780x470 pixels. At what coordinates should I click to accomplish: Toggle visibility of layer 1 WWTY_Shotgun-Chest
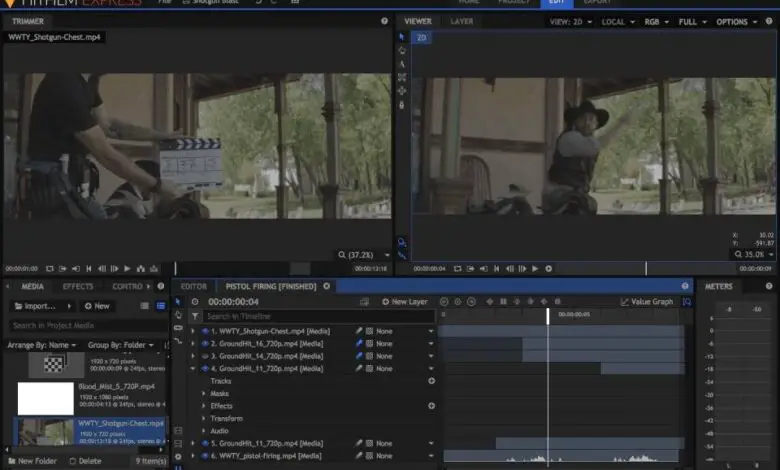click(x=205, y=331)
